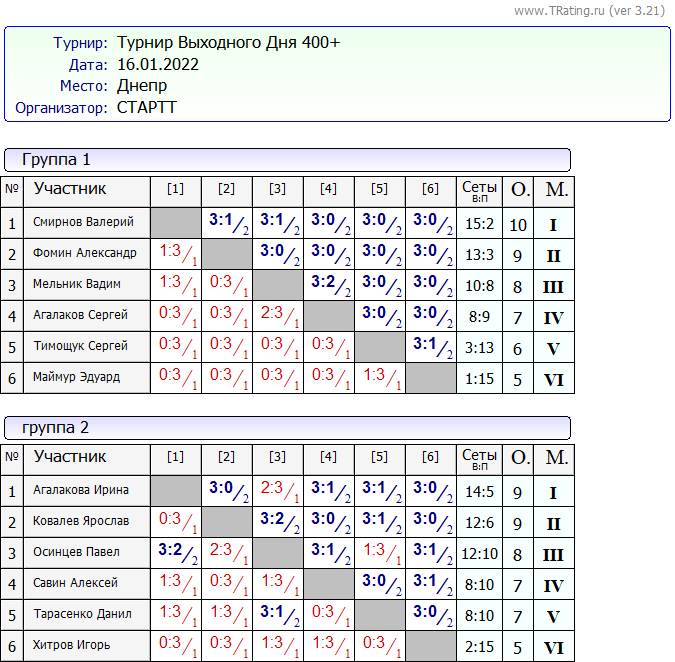Click tournament name Турнир Выходного Дня 400+
Screen dimensions: 675x662
(228, 43)
